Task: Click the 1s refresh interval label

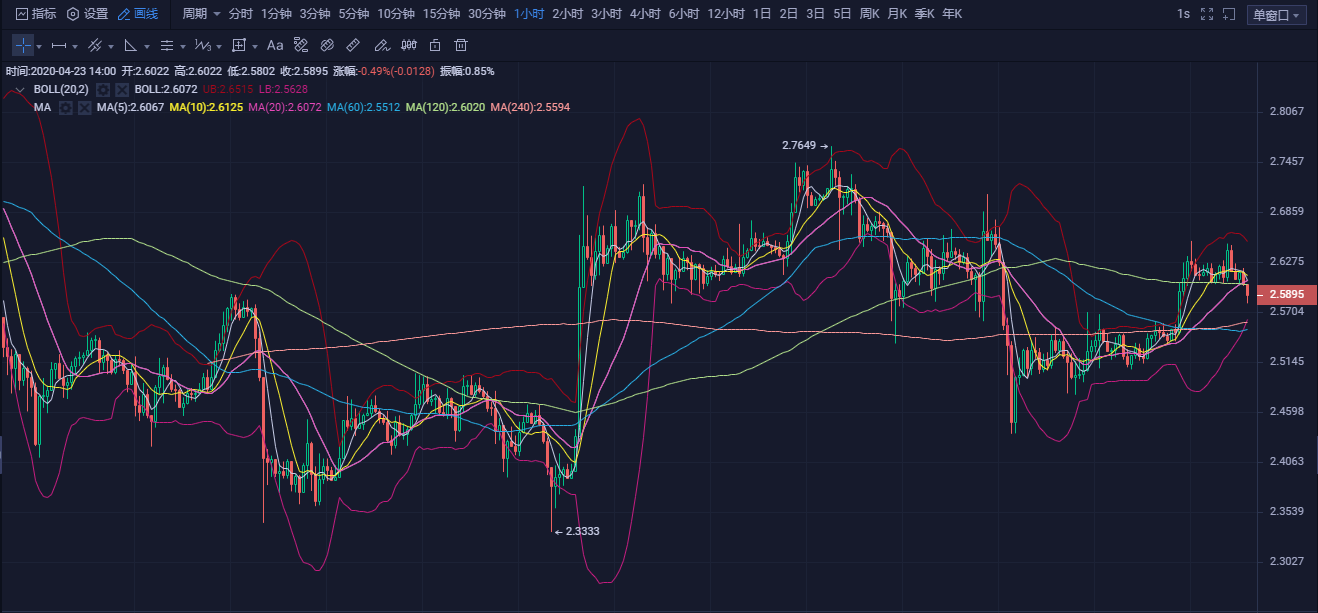Action: tap(1184, 14)
